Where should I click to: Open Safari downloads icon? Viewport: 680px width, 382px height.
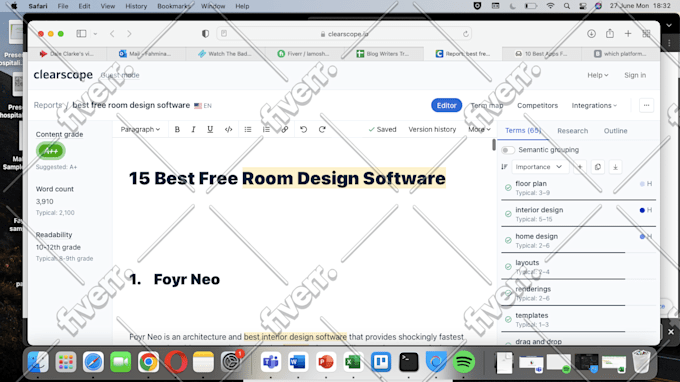pos(591,34)
